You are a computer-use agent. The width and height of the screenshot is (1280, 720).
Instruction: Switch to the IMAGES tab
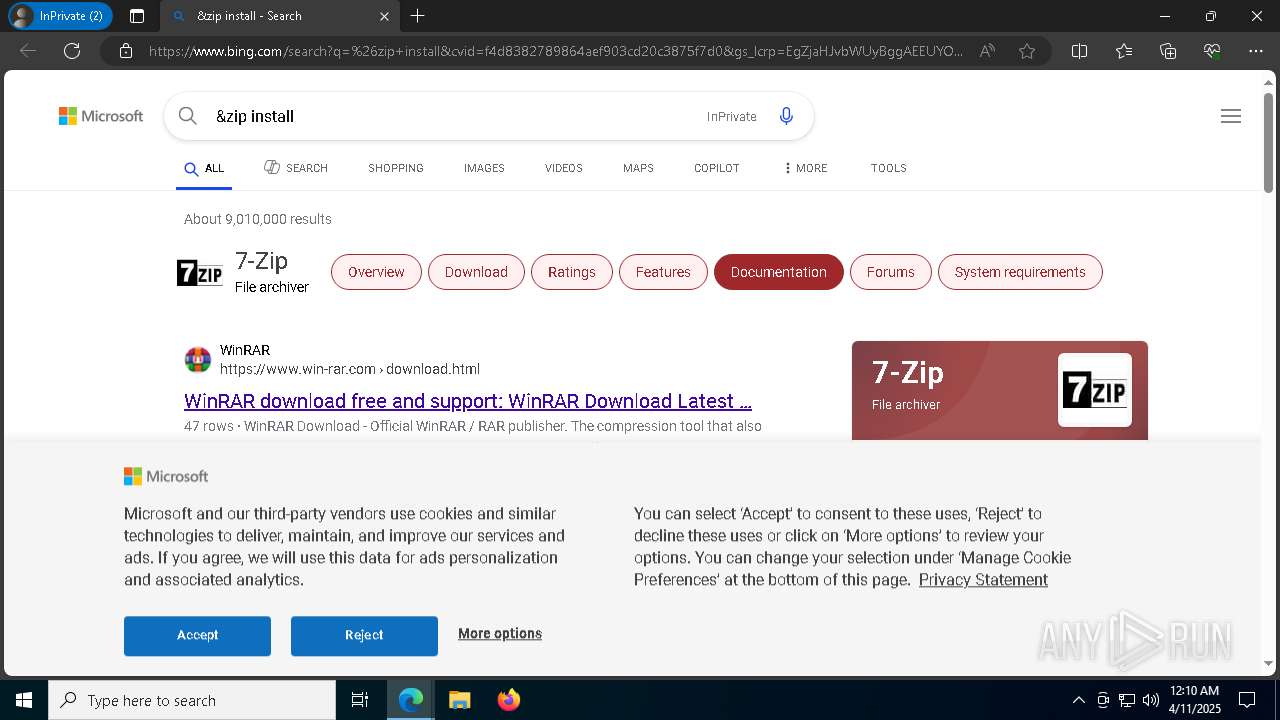[484, 168]
